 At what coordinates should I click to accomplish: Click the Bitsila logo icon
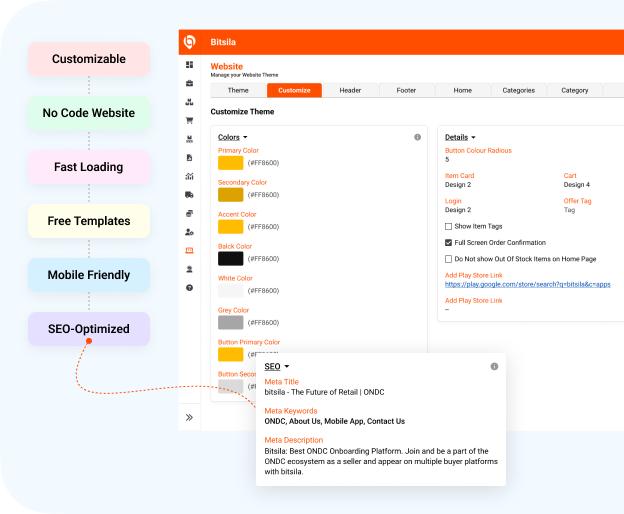pyautogui.click(x=189, y=42)
